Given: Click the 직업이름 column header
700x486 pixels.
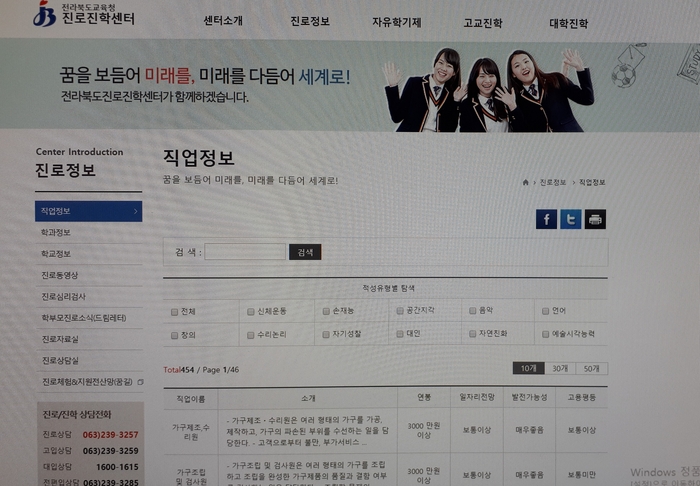Looking at the screenshot, I should tap(191, 399).
